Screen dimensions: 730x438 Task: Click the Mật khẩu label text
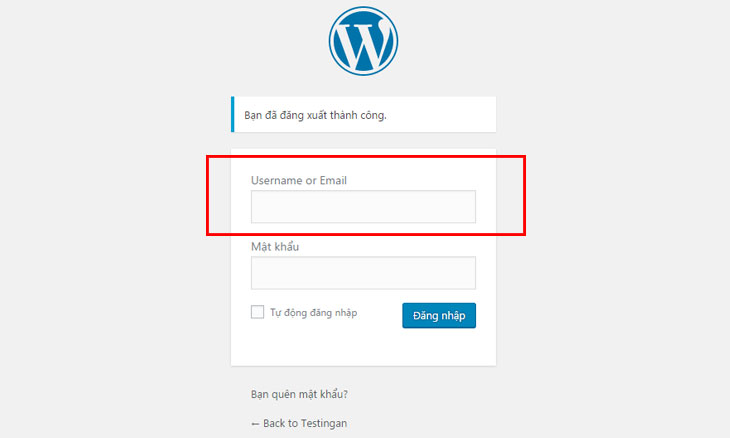point(275,247)
